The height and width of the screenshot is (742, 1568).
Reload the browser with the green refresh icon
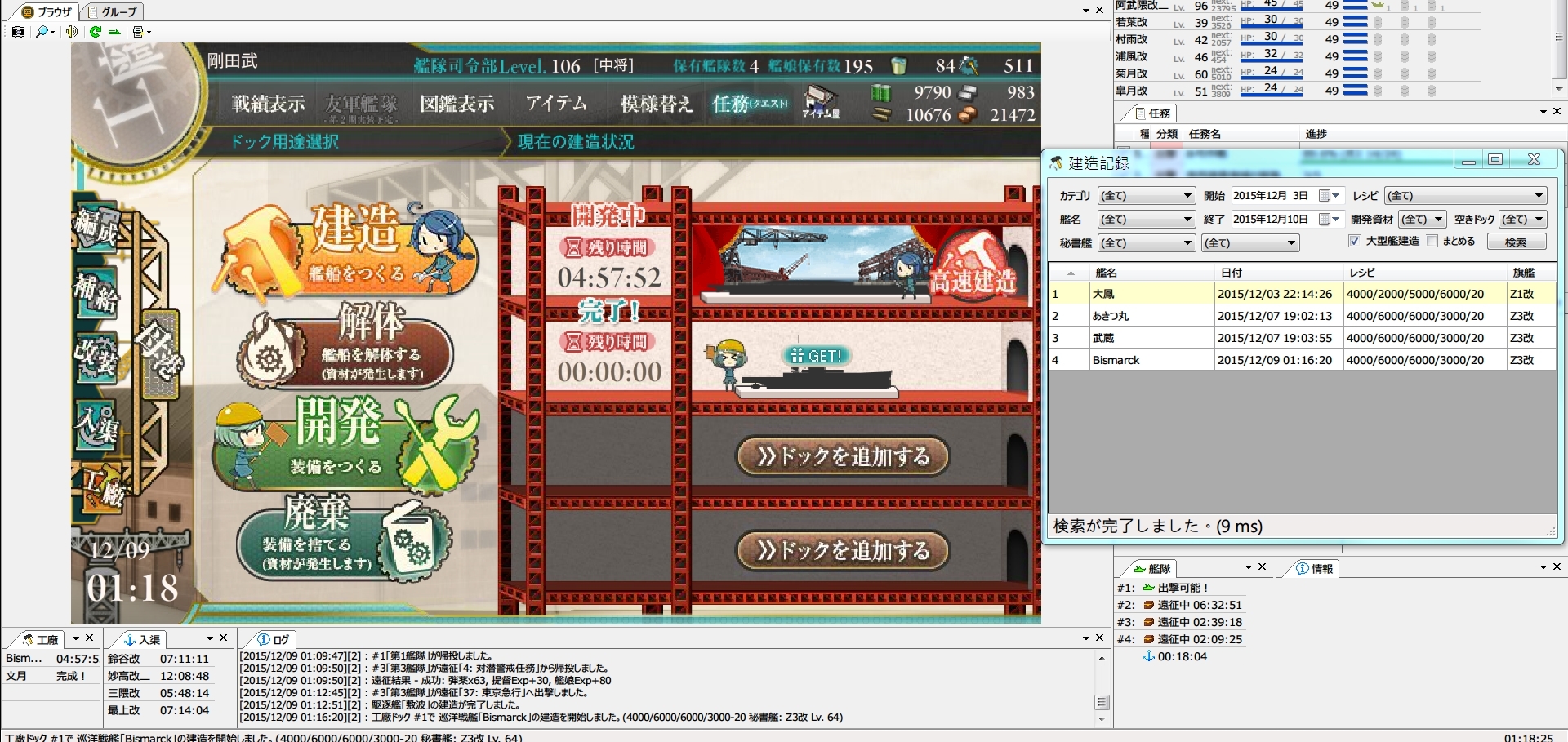coord(96,32)
